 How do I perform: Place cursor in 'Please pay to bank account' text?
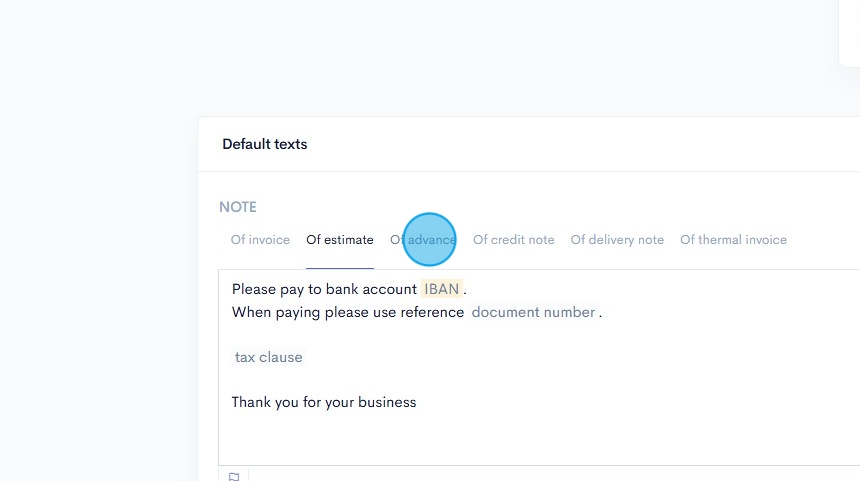pyautogui.click(x=324, y=289)
